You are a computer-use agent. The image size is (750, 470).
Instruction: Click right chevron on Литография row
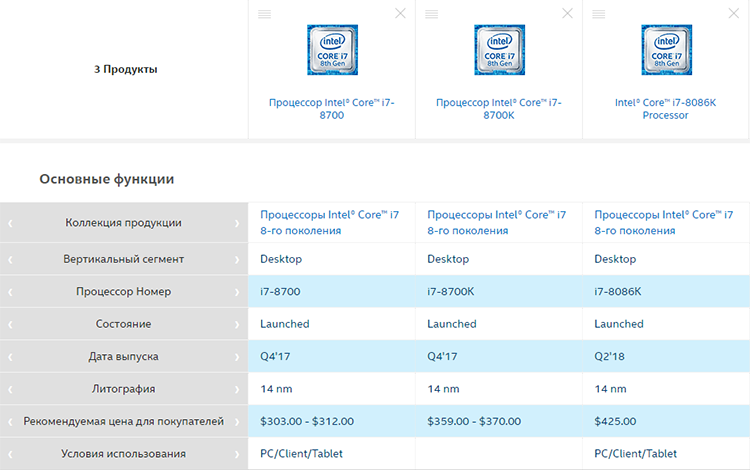click(x=237, y=389)
